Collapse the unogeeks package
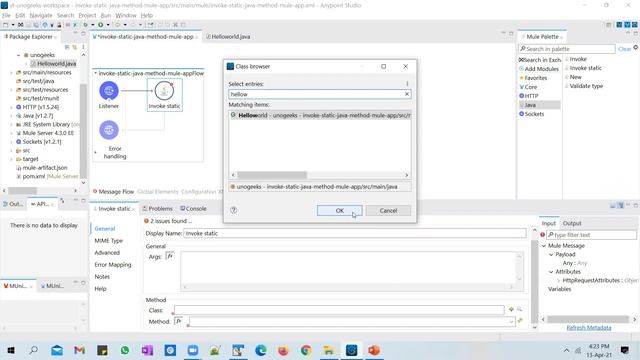 coord(18,55)
